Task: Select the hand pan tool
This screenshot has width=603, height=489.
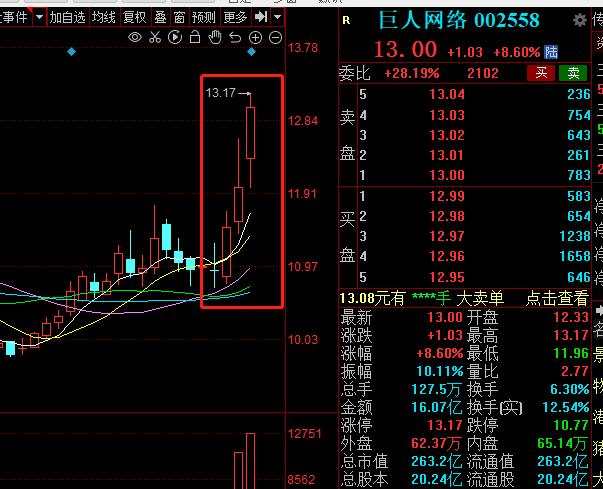Action: point(214,37)
